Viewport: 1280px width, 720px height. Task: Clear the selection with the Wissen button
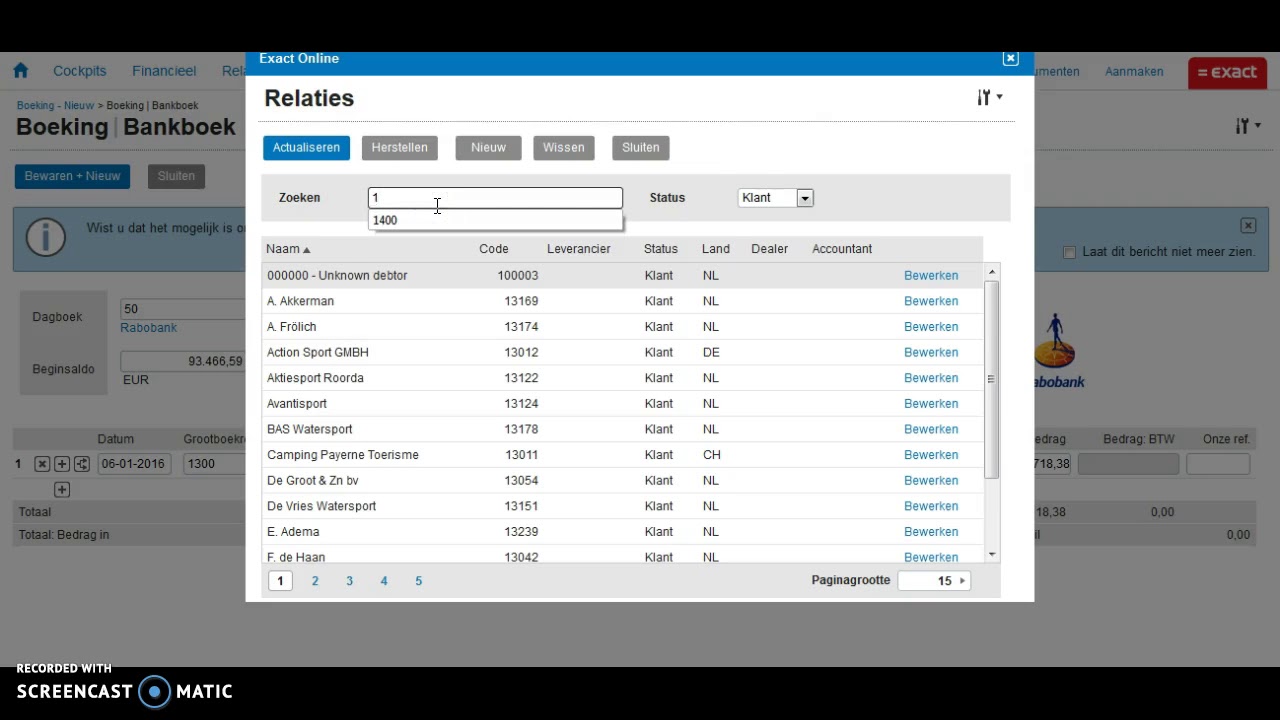(x=564, y=147)
